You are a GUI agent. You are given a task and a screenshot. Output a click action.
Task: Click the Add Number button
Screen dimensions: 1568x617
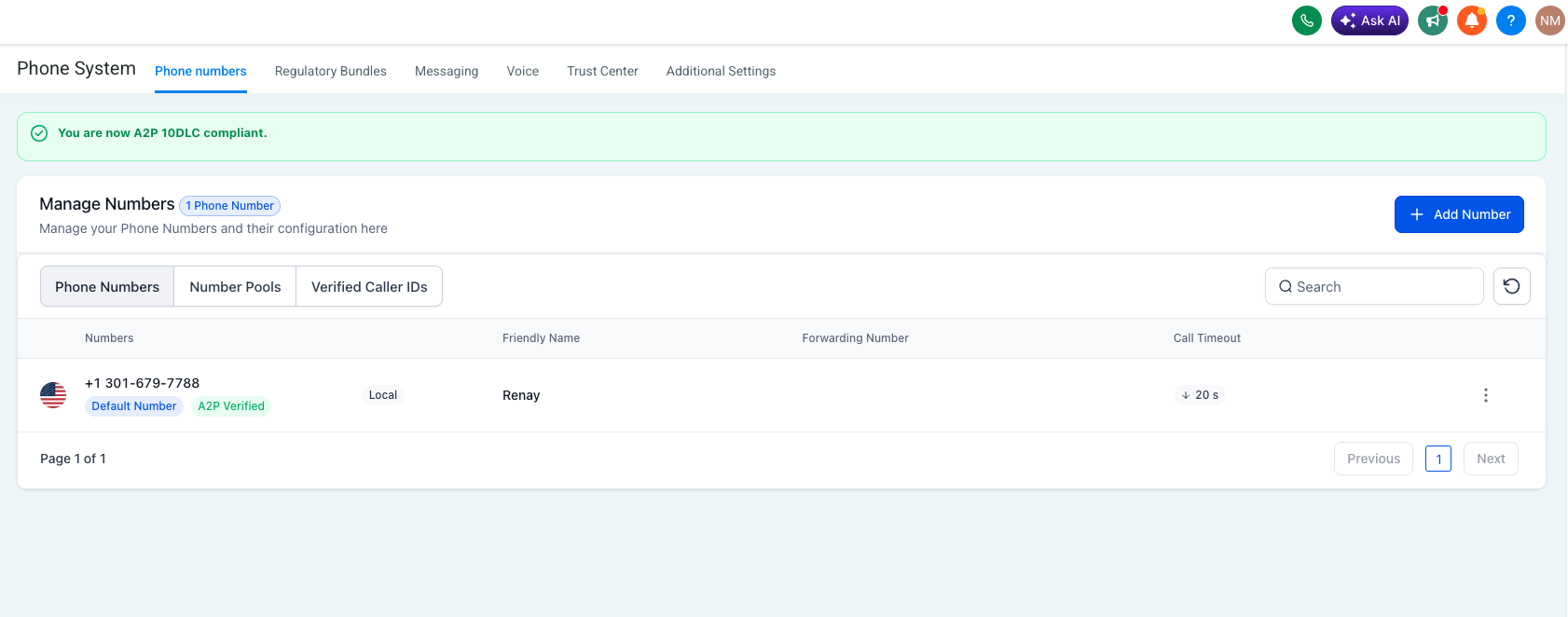[1459, 214]
